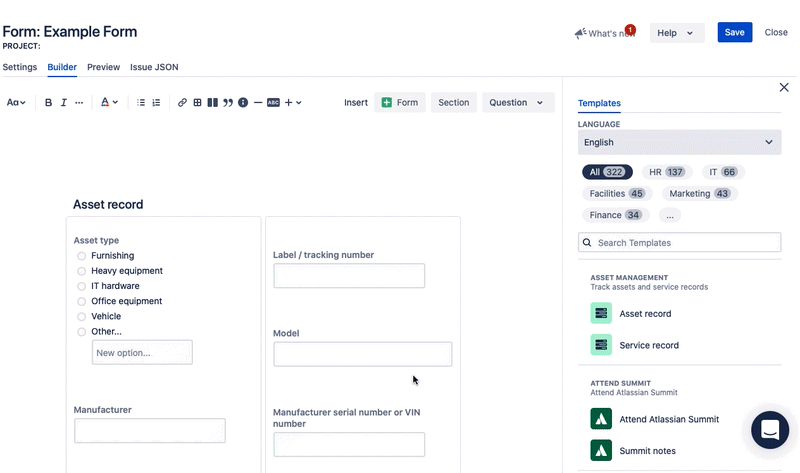Click the Summit notes template icon
The width and height of the screenshot is (800, 473).
(601, 451)
